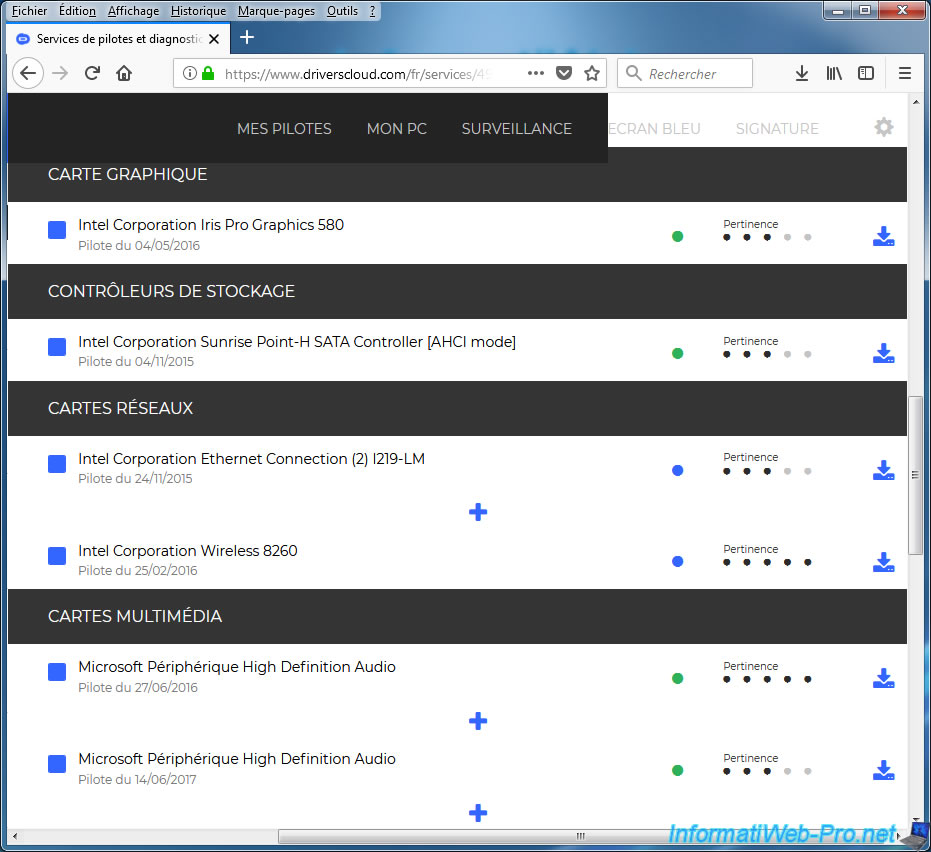931x852 pixels.
Task: Open the Marque-pages menu
Action: pyautogui.click(x=276, y=11)
